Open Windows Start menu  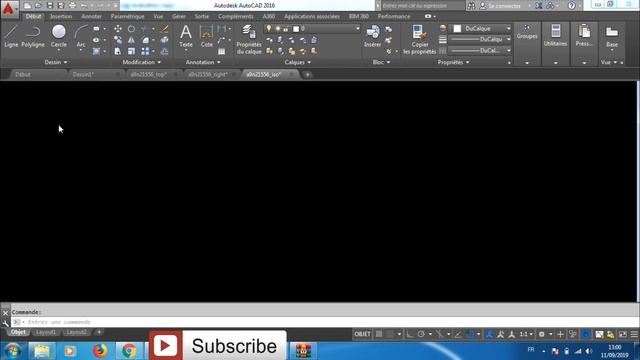coord(13,351)
